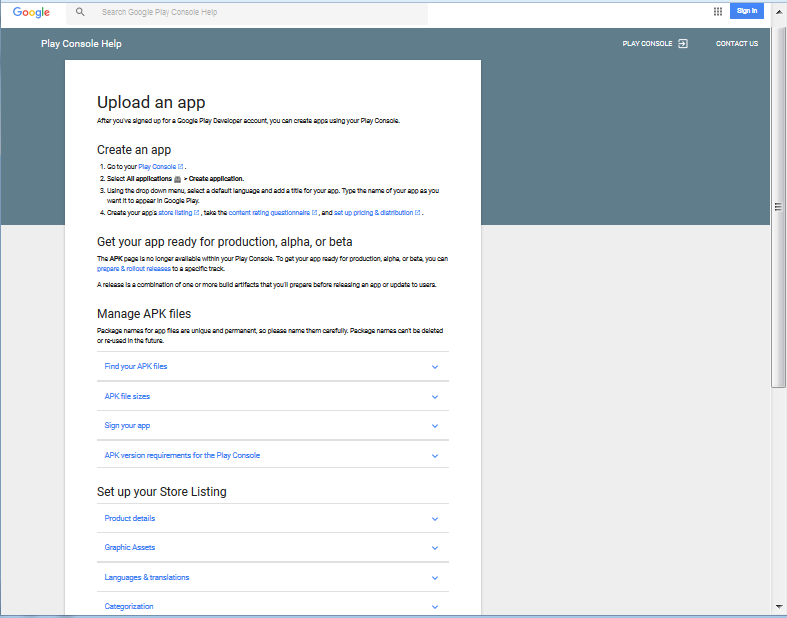The width and height of the screenshot is (787, 618).
Task: Go to Play Console Help home
Action: [x=81, y=44]
